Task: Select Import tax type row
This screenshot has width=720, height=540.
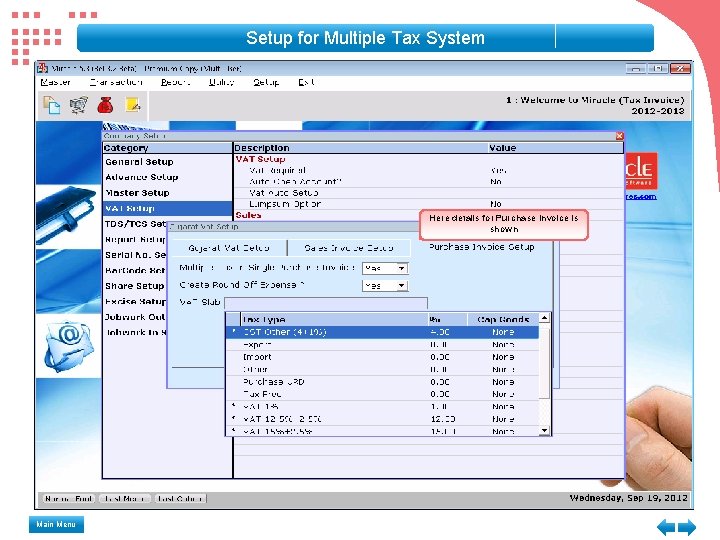Action: [382, 357]
